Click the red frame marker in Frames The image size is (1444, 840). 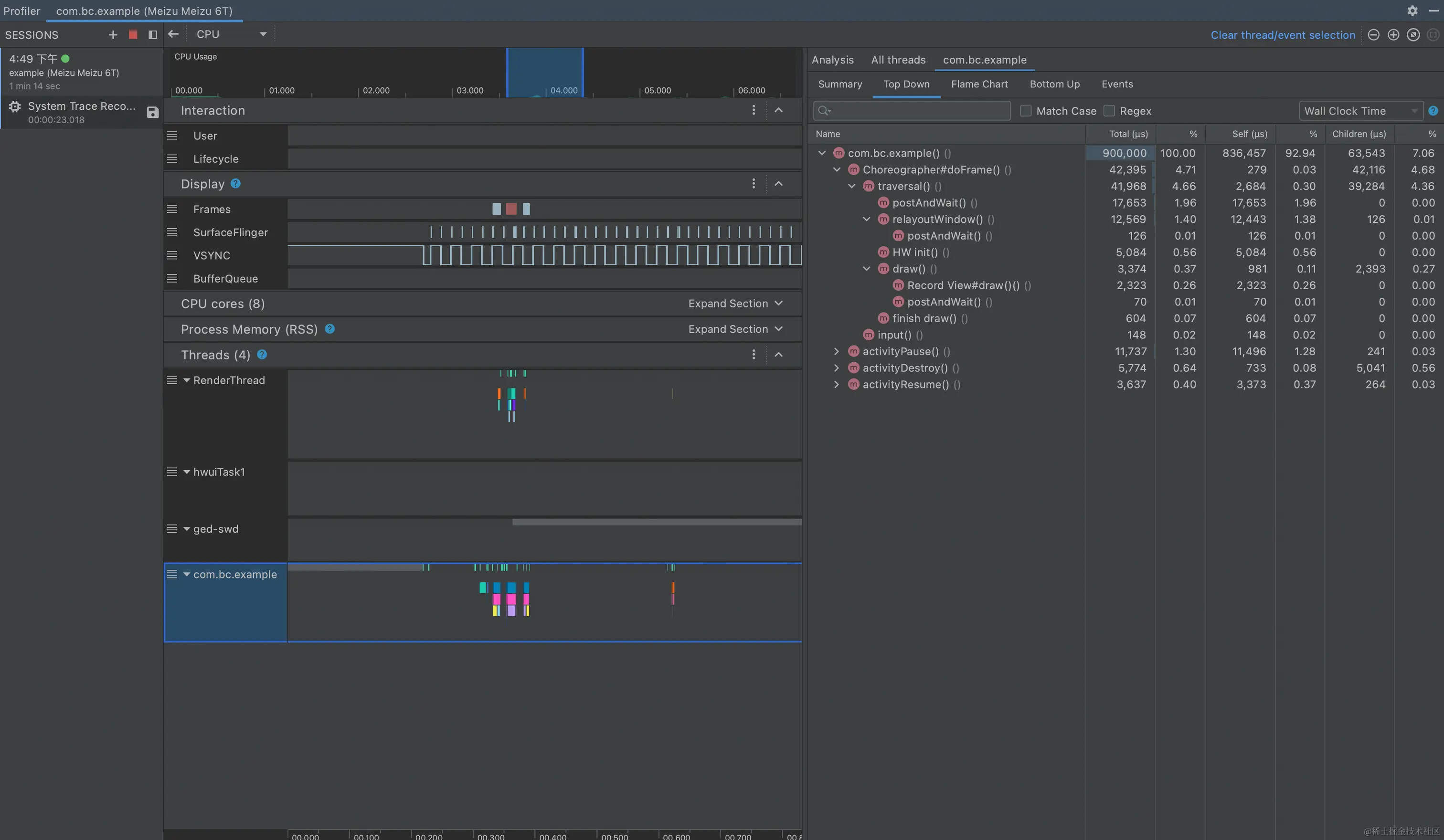point(511,209)
